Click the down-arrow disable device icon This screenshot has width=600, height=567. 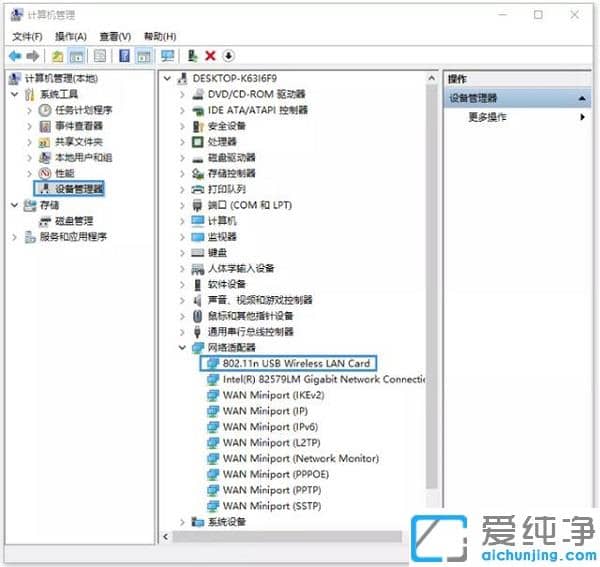[x=228, y=56]
